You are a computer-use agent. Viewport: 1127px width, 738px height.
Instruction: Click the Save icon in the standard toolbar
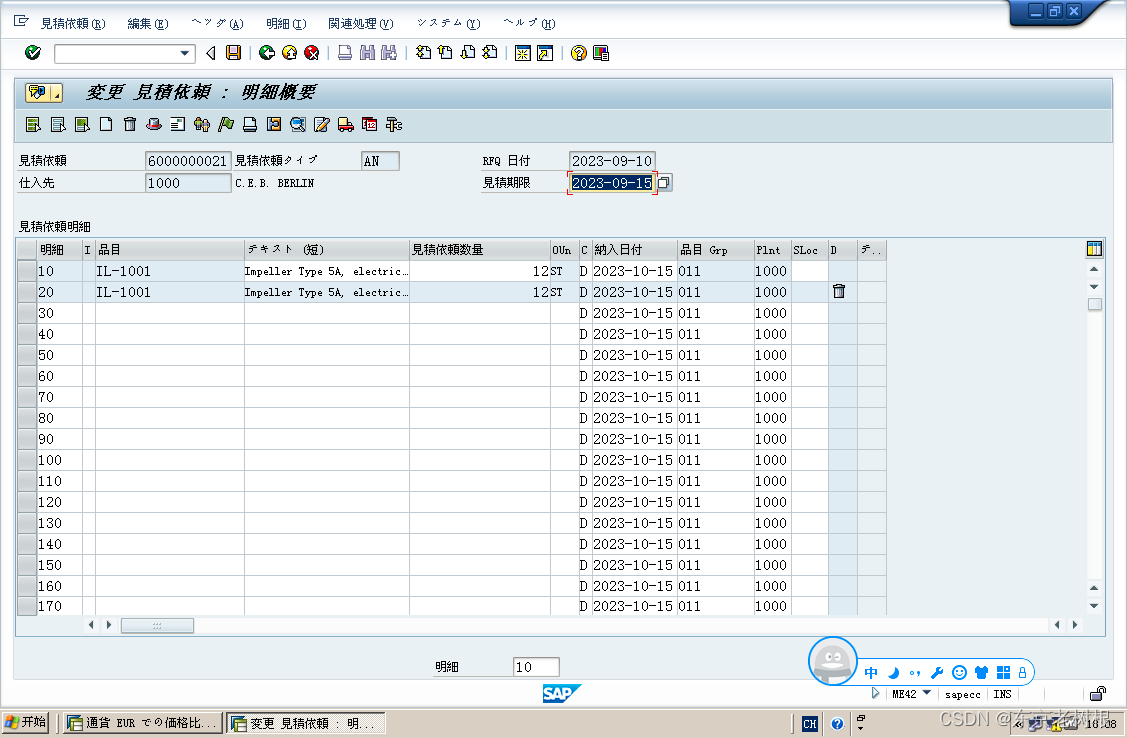point(233,53)
